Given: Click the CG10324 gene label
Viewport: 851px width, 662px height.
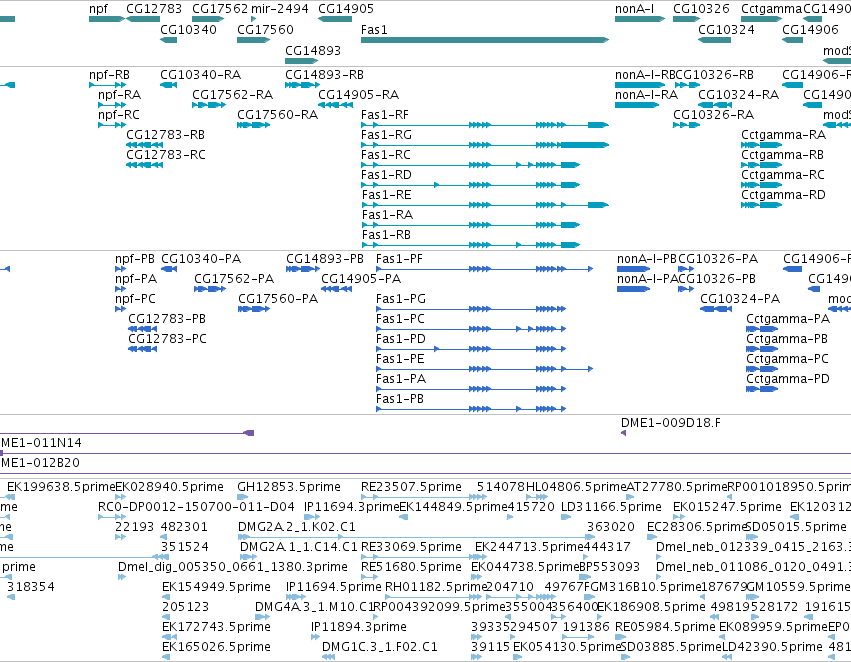Looking at the screenshot, I should 726,29.
